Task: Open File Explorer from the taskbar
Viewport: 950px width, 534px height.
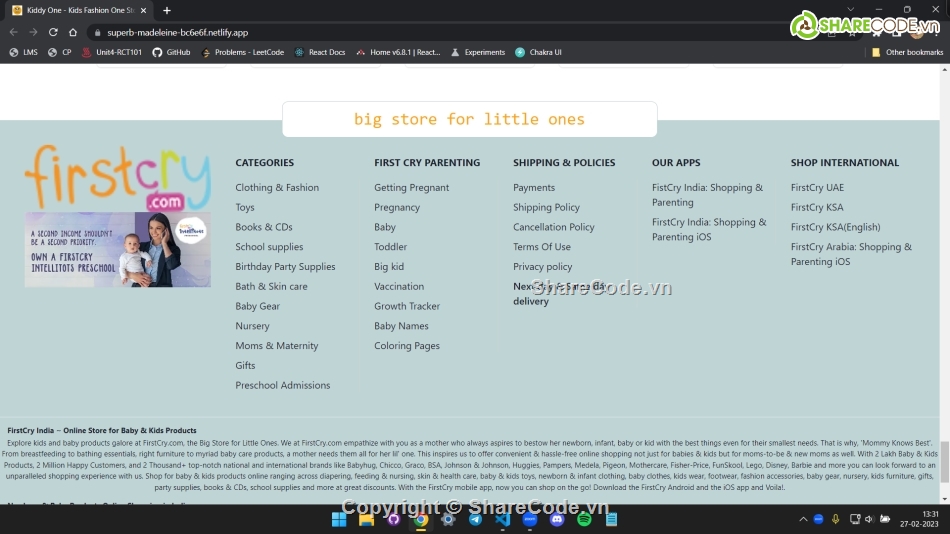Action: click(x=366, y=519)
